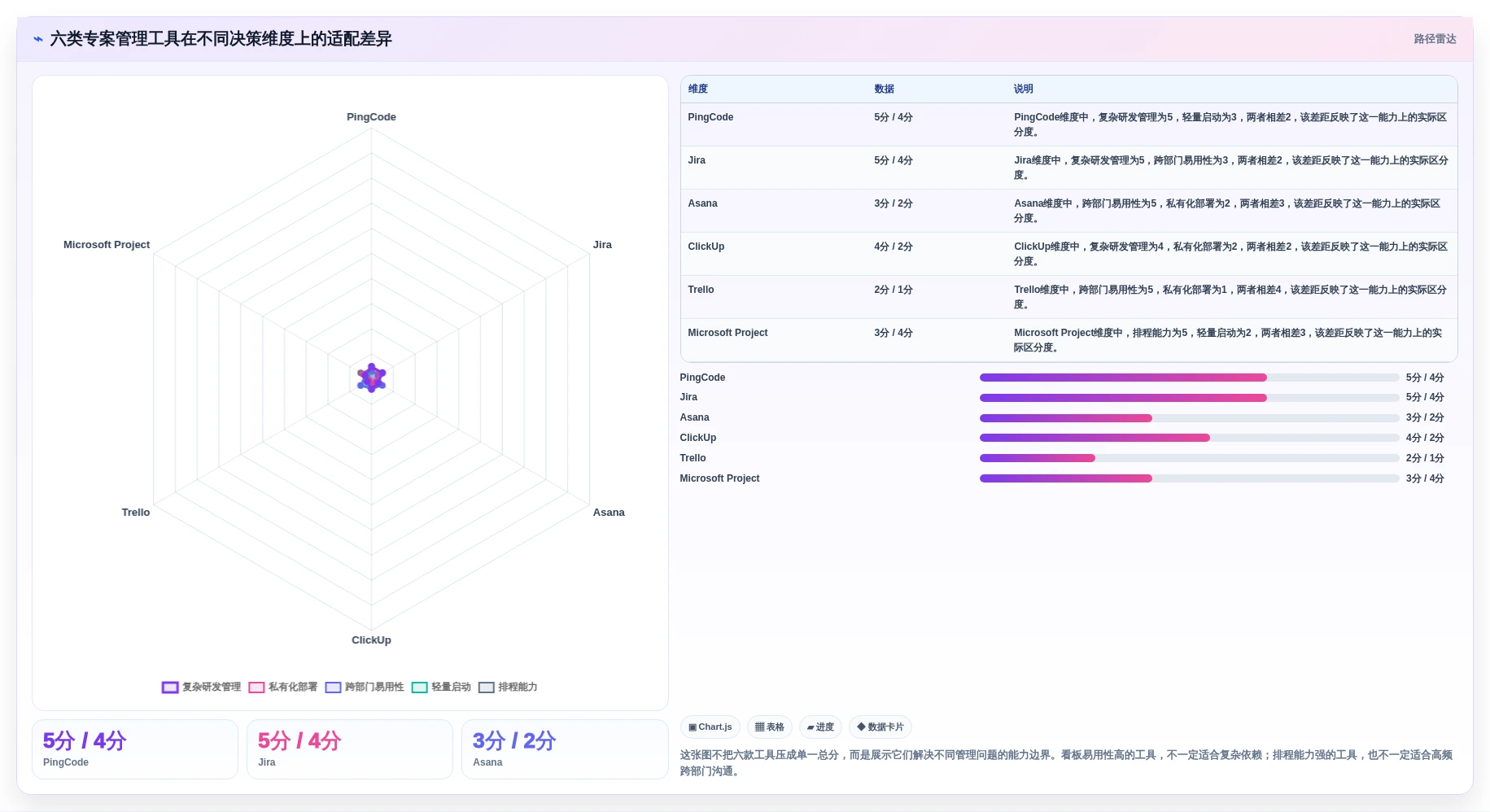Click the Asana progress bar

click(1189, 418)
